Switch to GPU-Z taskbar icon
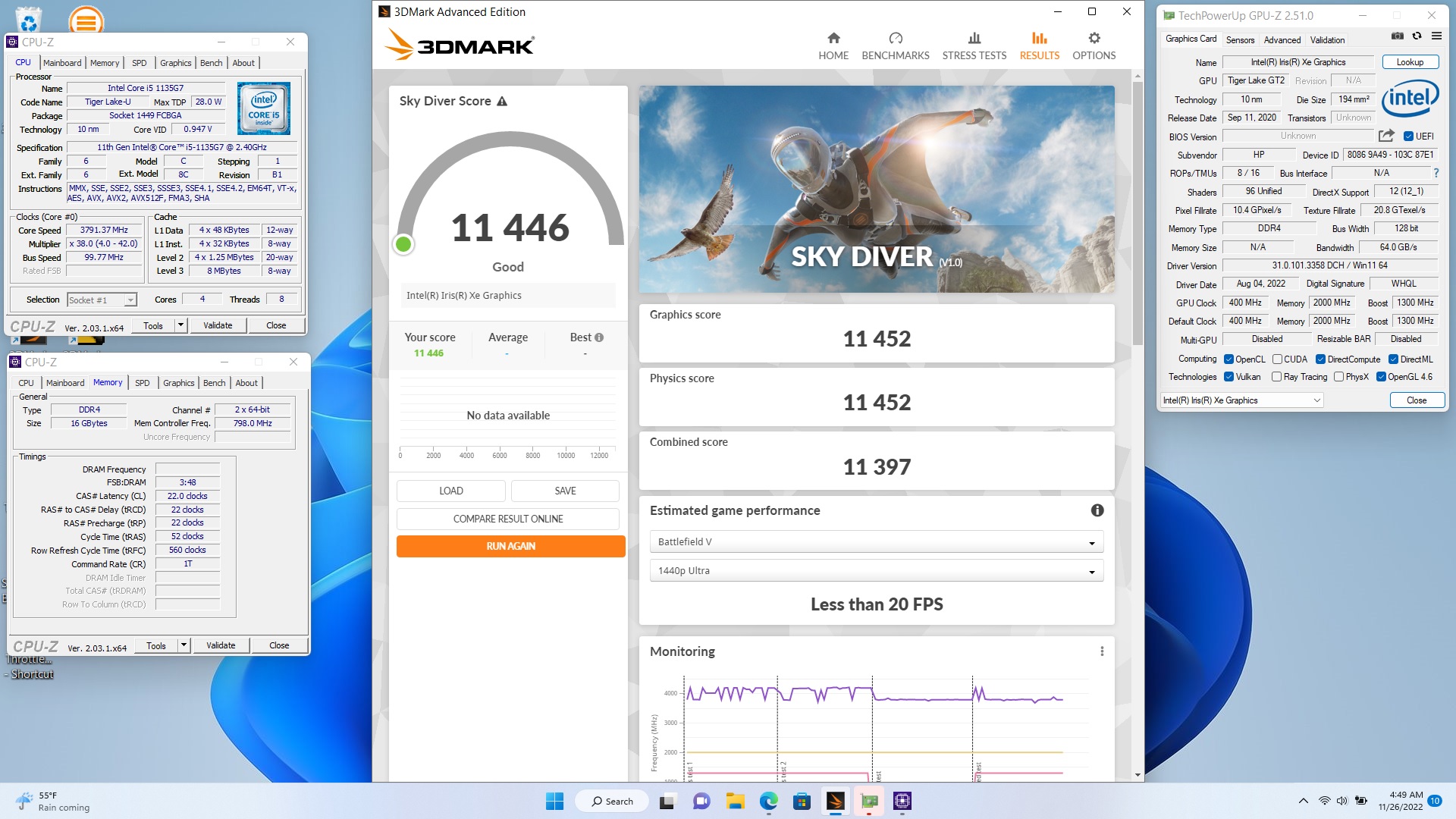The height and width of the screenshot is (819, 1456). [869, 801]
